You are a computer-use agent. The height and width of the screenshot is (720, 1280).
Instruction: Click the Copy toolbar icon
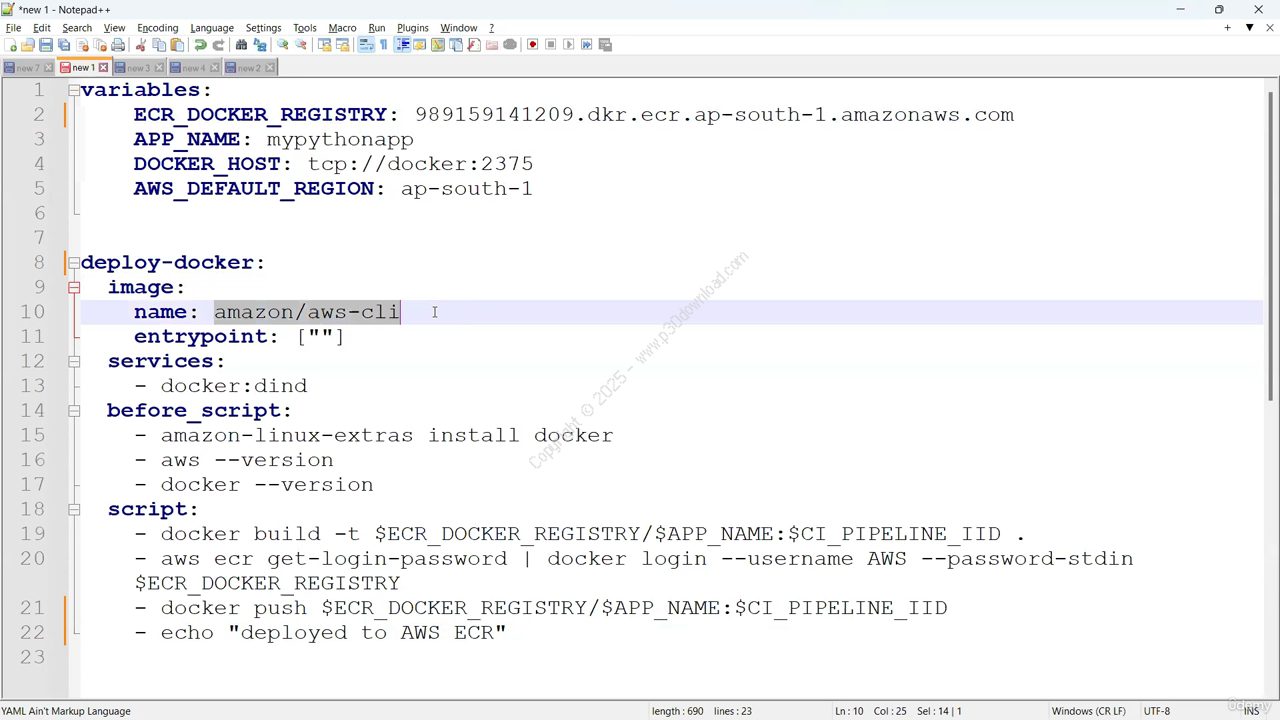[x=159, y=44]
